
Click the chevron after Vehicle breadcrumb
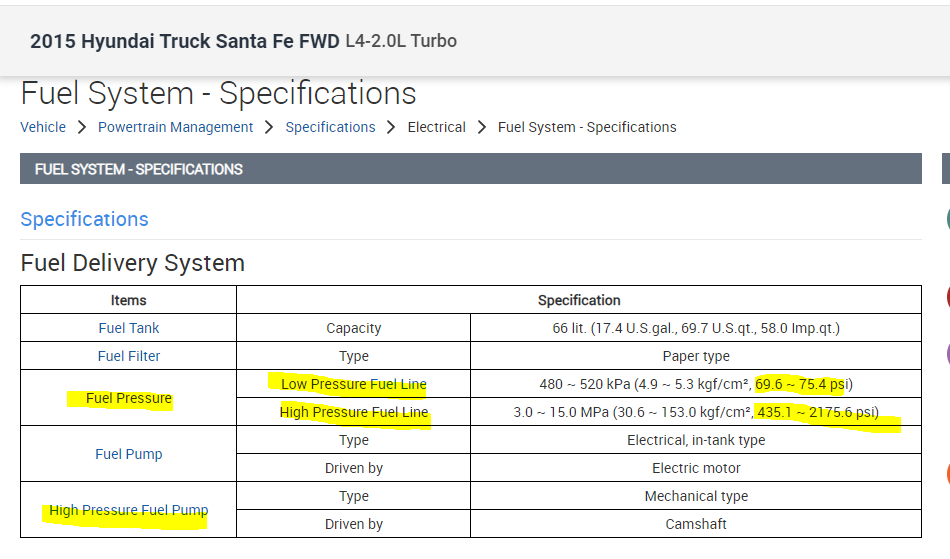82,127
